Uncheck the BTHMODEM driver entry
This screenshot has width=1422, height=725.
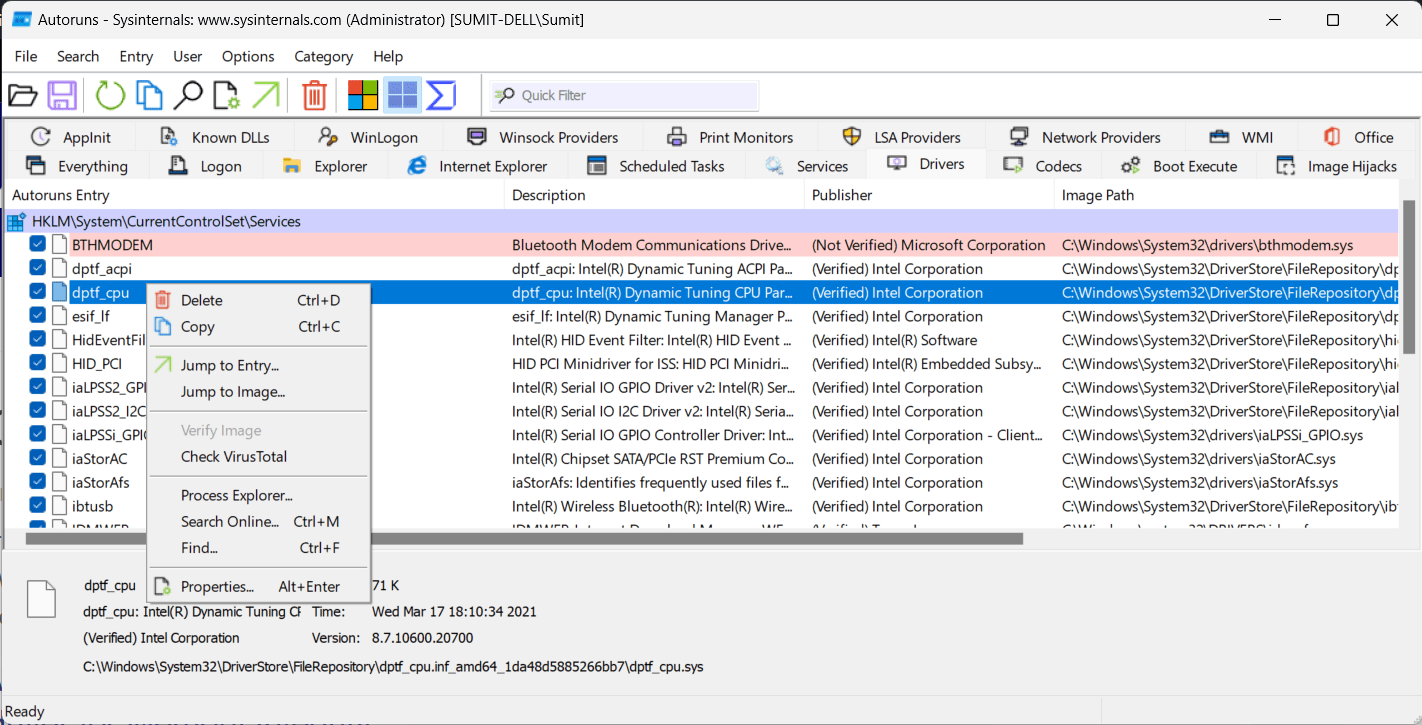pos(37,243)
